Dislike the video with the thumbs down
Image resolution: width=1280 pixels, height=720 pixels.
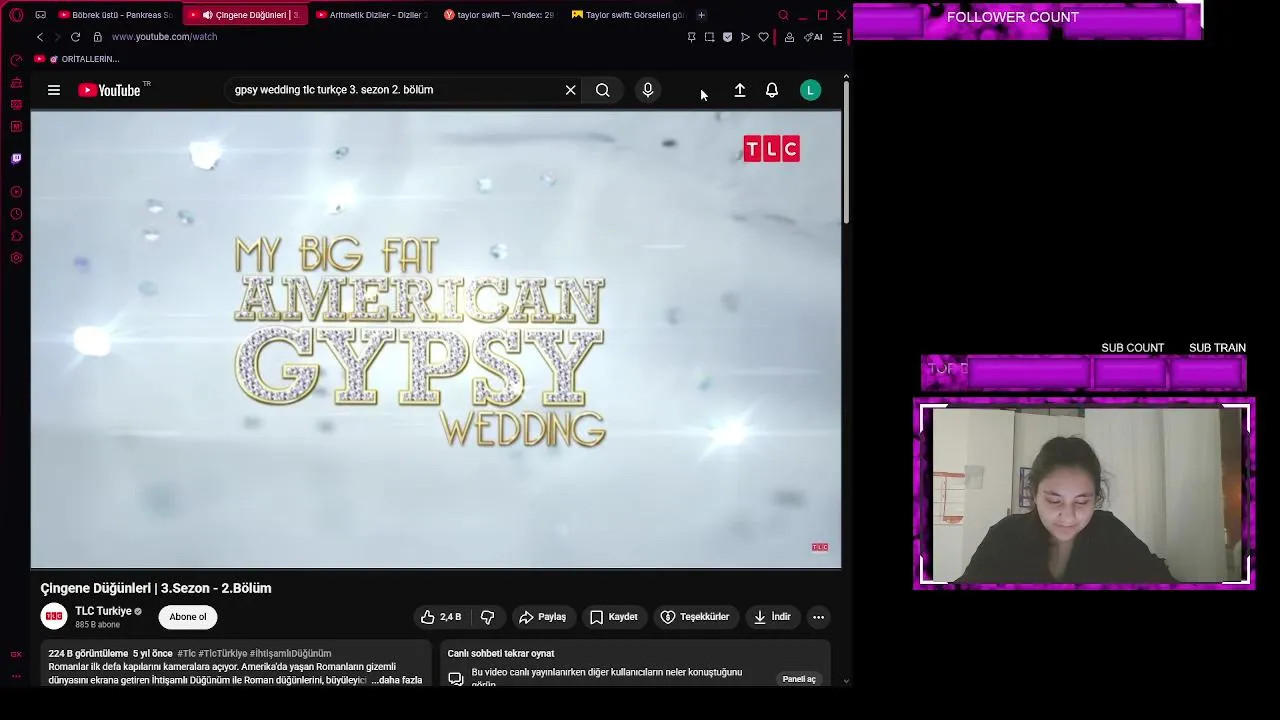(488, 617)
